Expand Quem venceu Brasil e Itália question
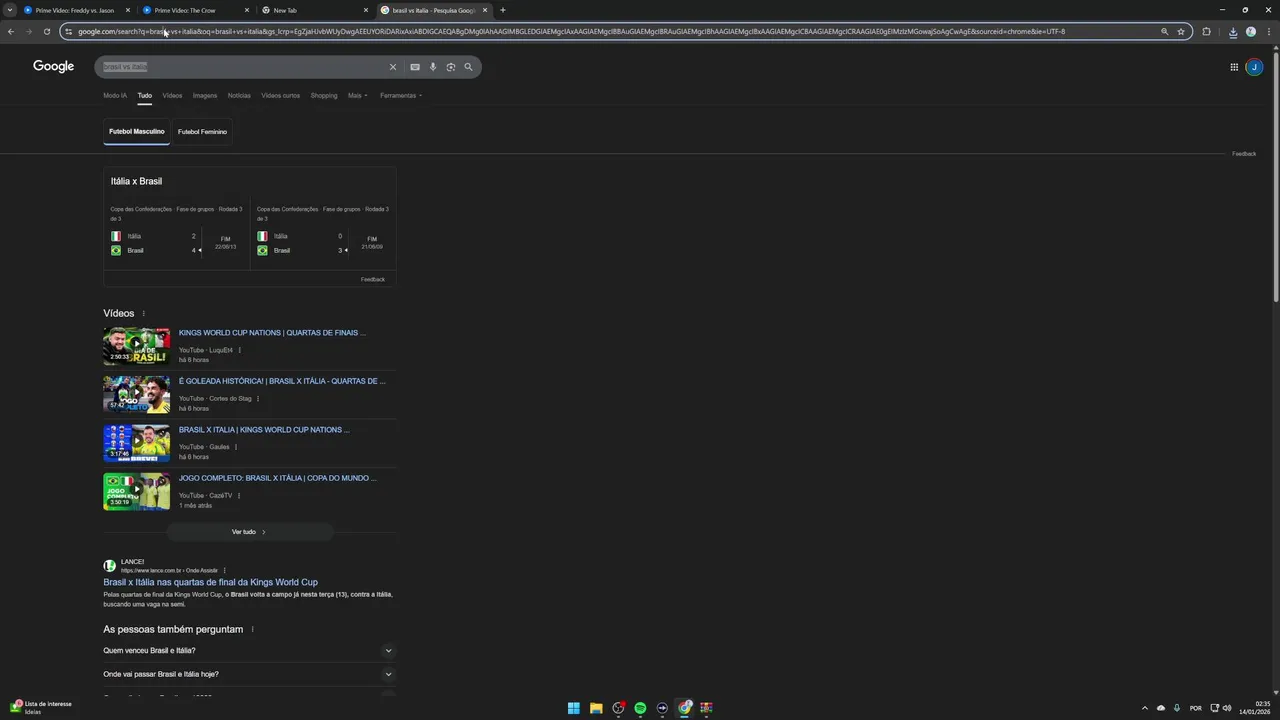The height and width of the screenshot is (720, 1280). tap(249, 650)
